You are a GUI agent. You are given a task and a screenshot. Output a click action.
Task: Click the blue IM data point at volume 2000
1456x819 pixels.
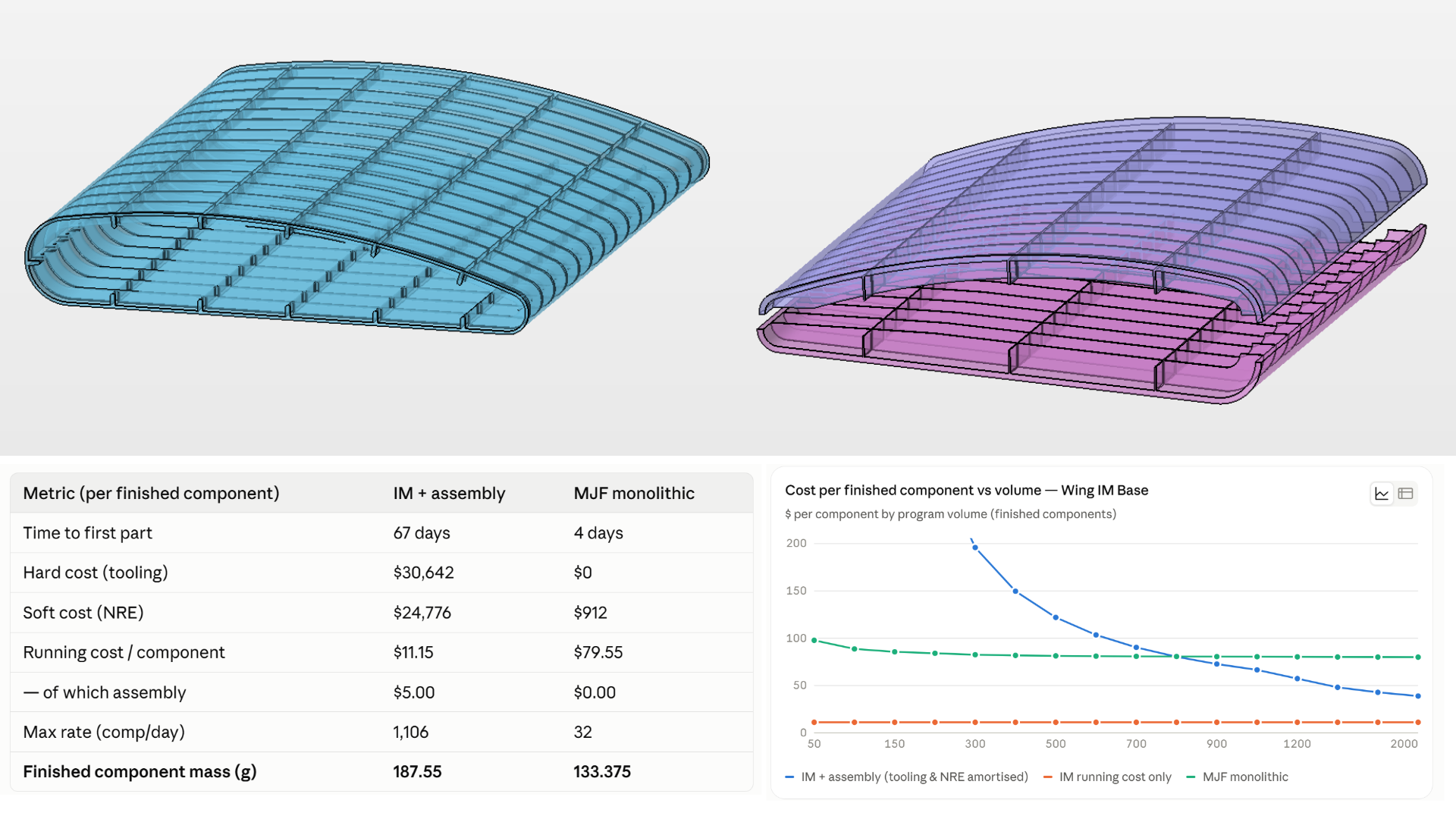click(x=1417, y=695)
